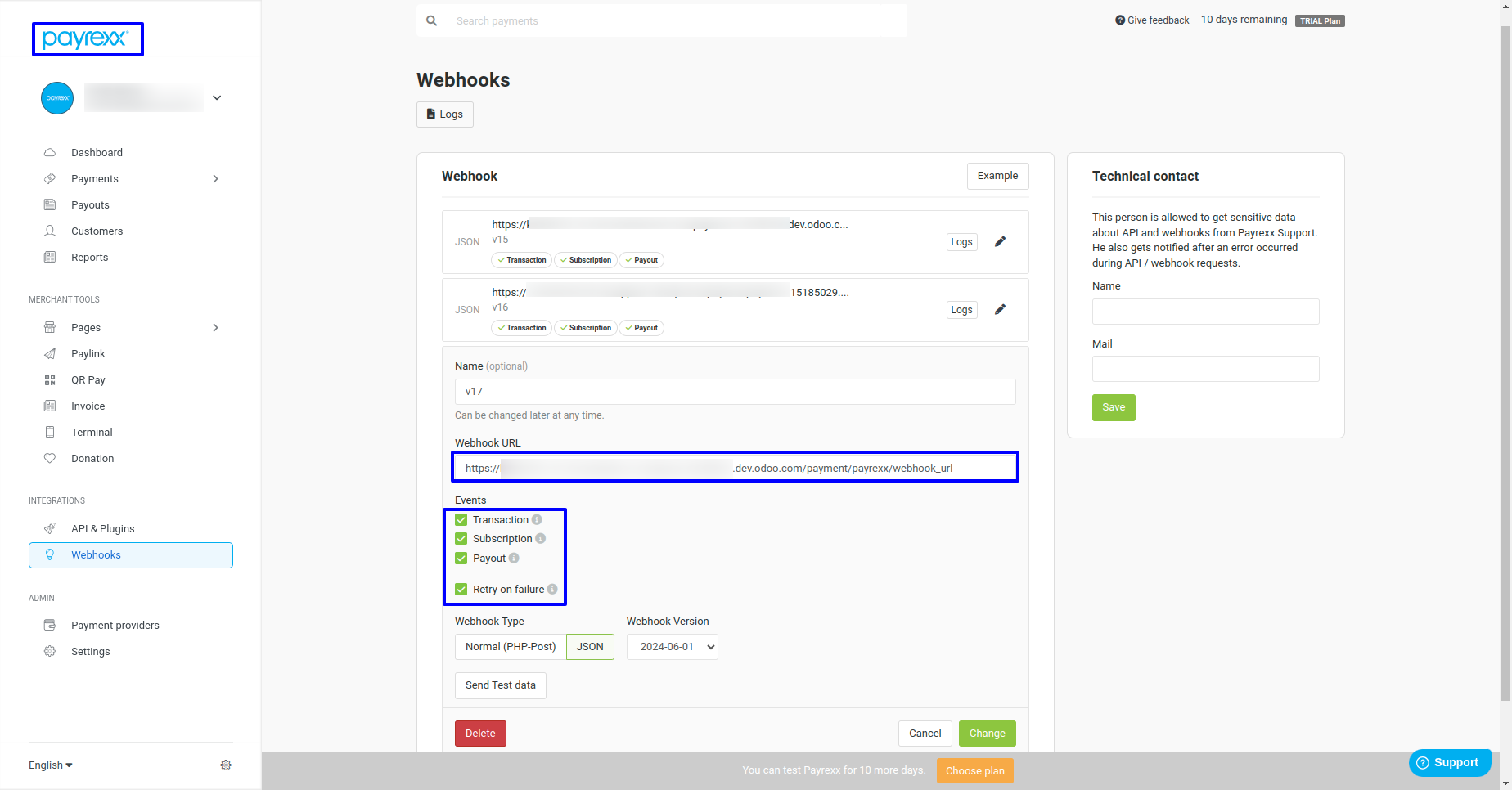1512x790 pixels.
Task: Expand the Payments submenu chevron
Action: pos(216,179)
